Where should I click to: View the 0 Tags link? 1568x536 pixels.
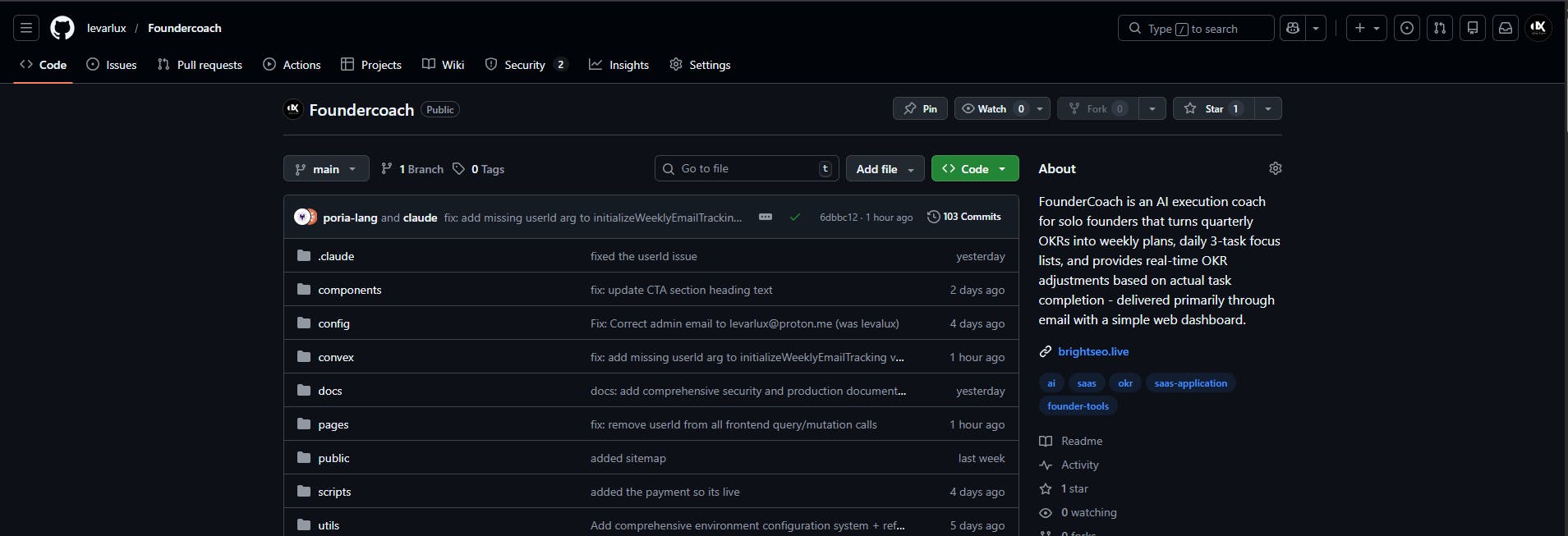click(x=479, y=168)
